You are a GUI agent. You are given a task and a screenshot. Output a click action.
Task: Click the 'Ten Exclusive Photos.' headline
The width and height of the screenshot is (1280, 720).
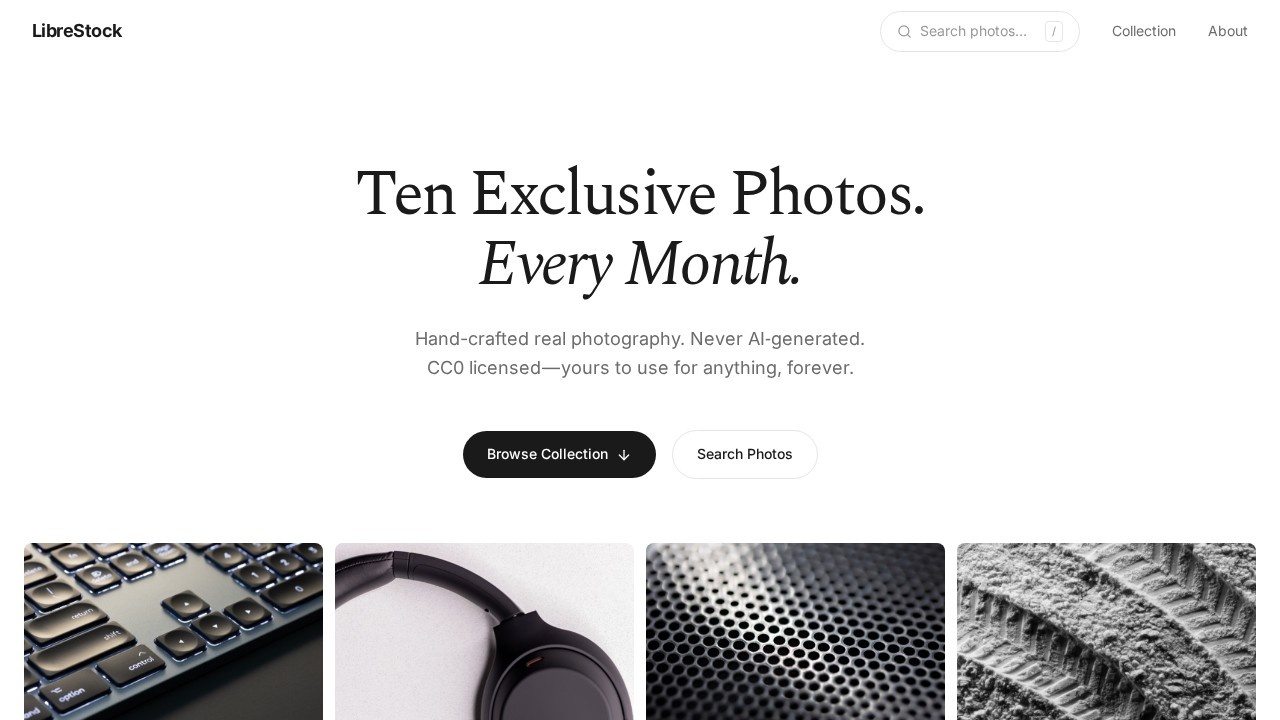click(x=640, y=193)
